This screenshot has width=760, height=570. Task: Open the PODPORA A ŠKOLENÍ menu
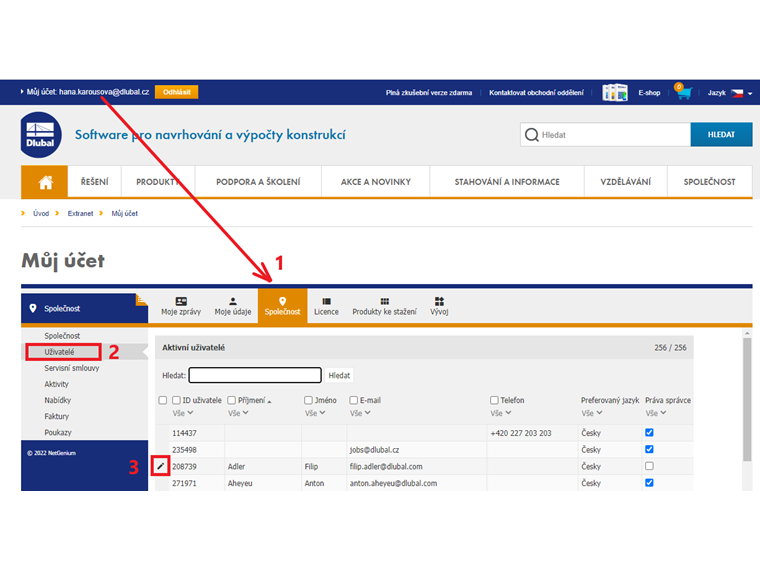(x=258, y=182)
